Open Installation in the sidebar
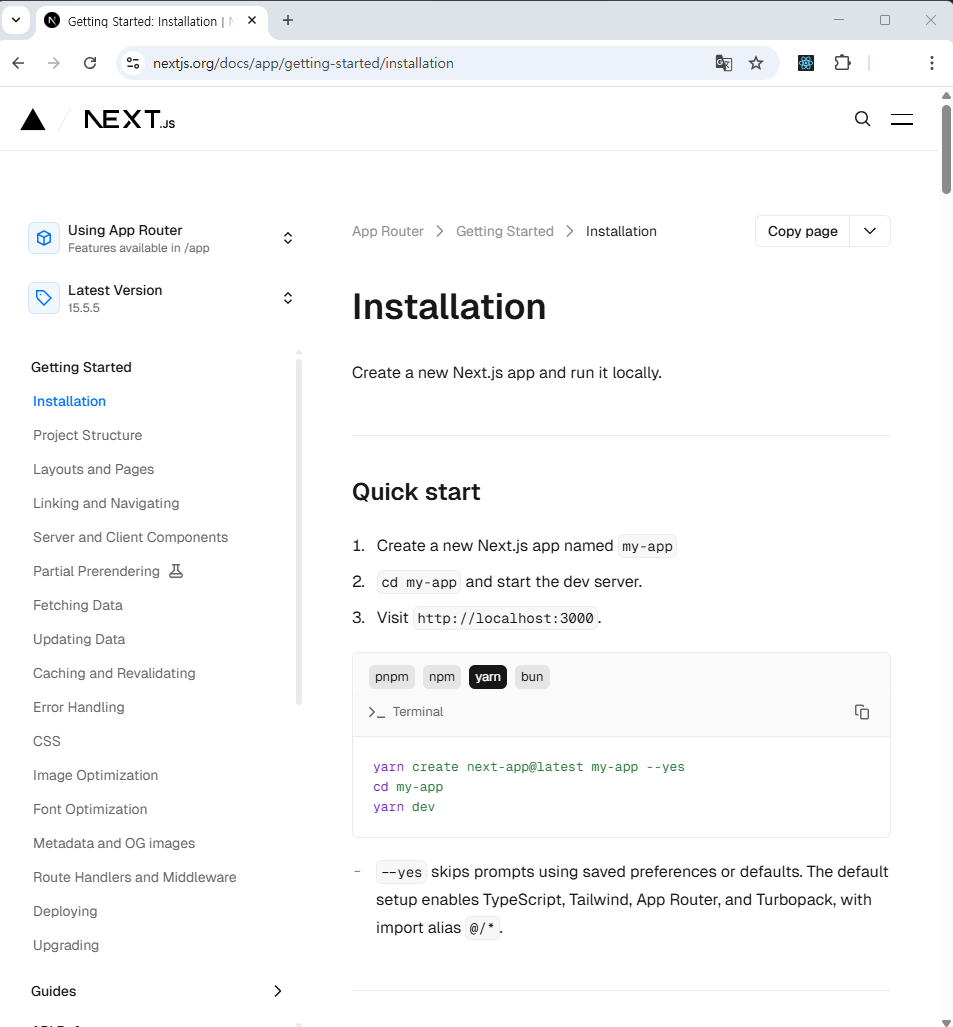The height and width of the screenshot is (1027, 953). (69, 401)
